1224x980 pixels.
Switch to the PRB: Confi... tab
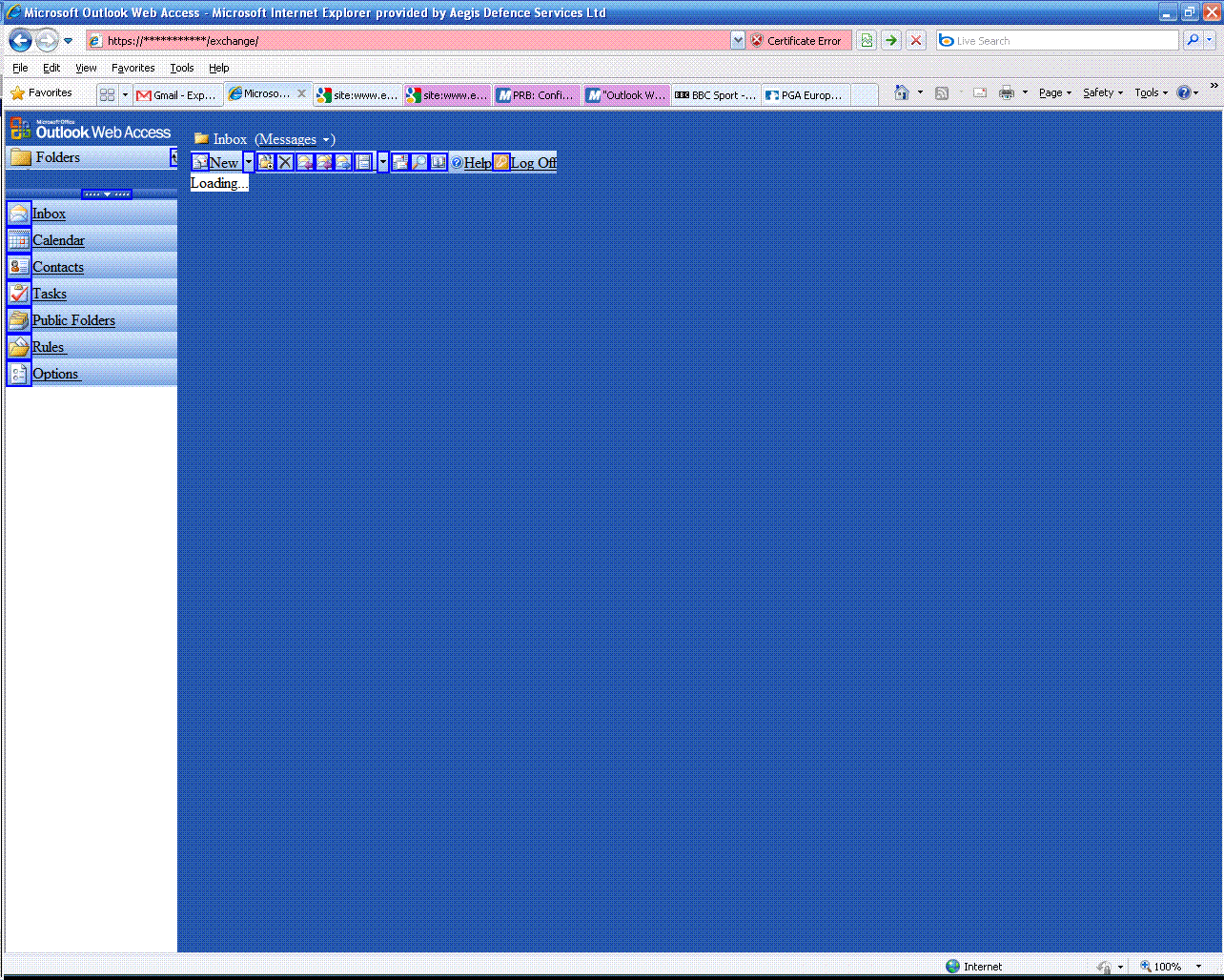click(x=538, y=94)
